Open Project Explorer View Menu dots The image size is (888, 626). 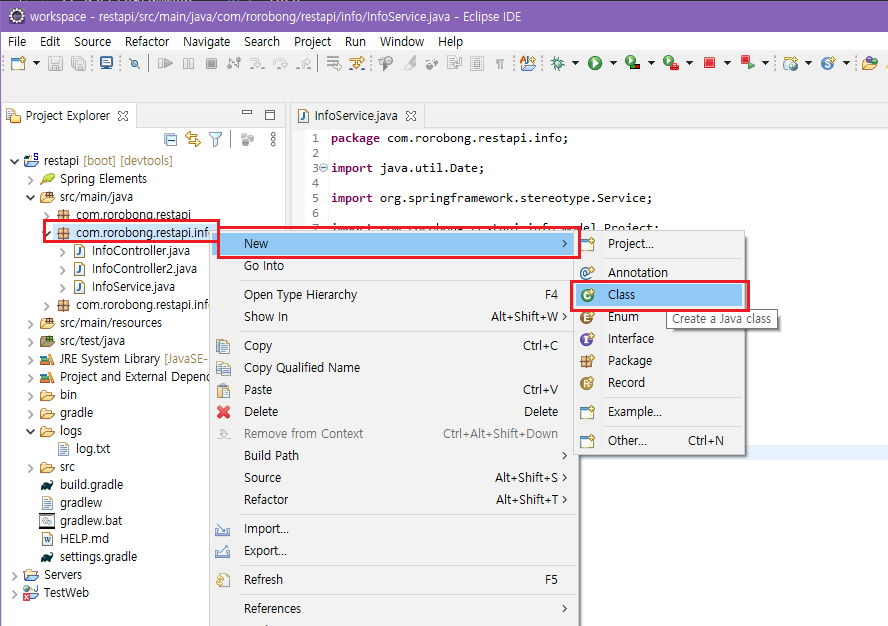[273, 139]
